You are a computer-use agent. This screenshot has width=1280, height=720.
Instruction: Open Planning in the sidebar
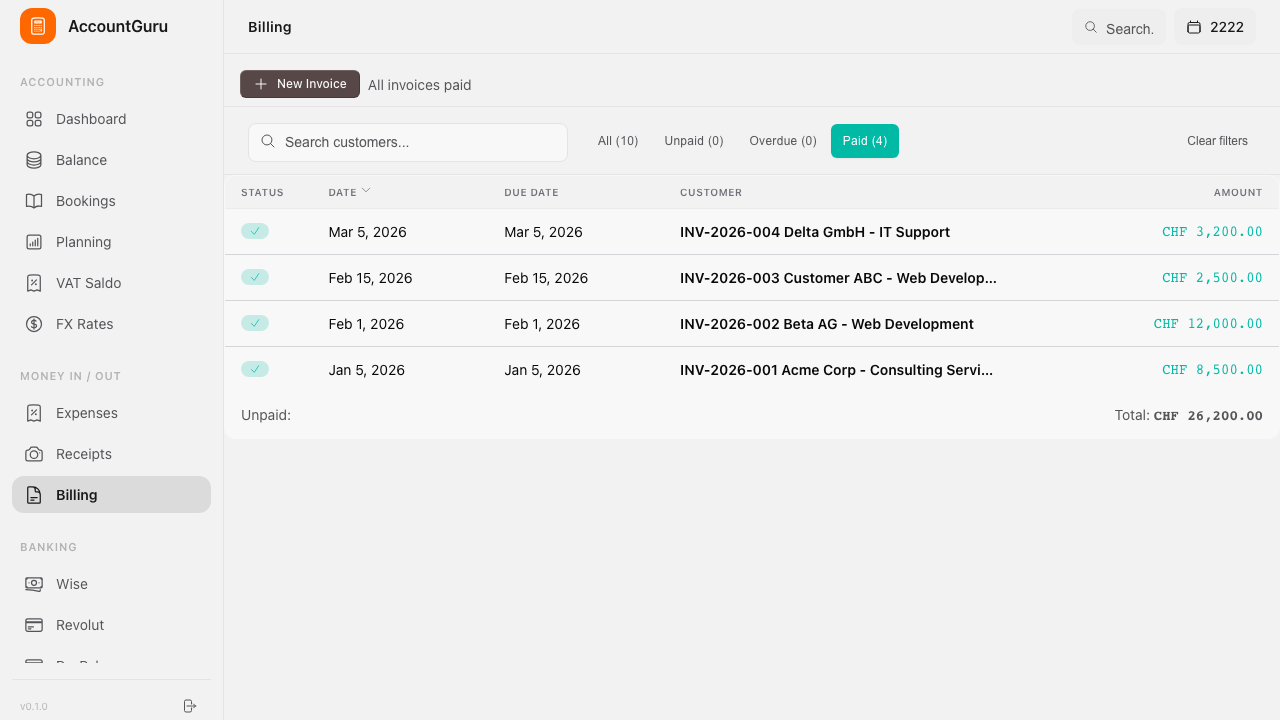point(111,242)
